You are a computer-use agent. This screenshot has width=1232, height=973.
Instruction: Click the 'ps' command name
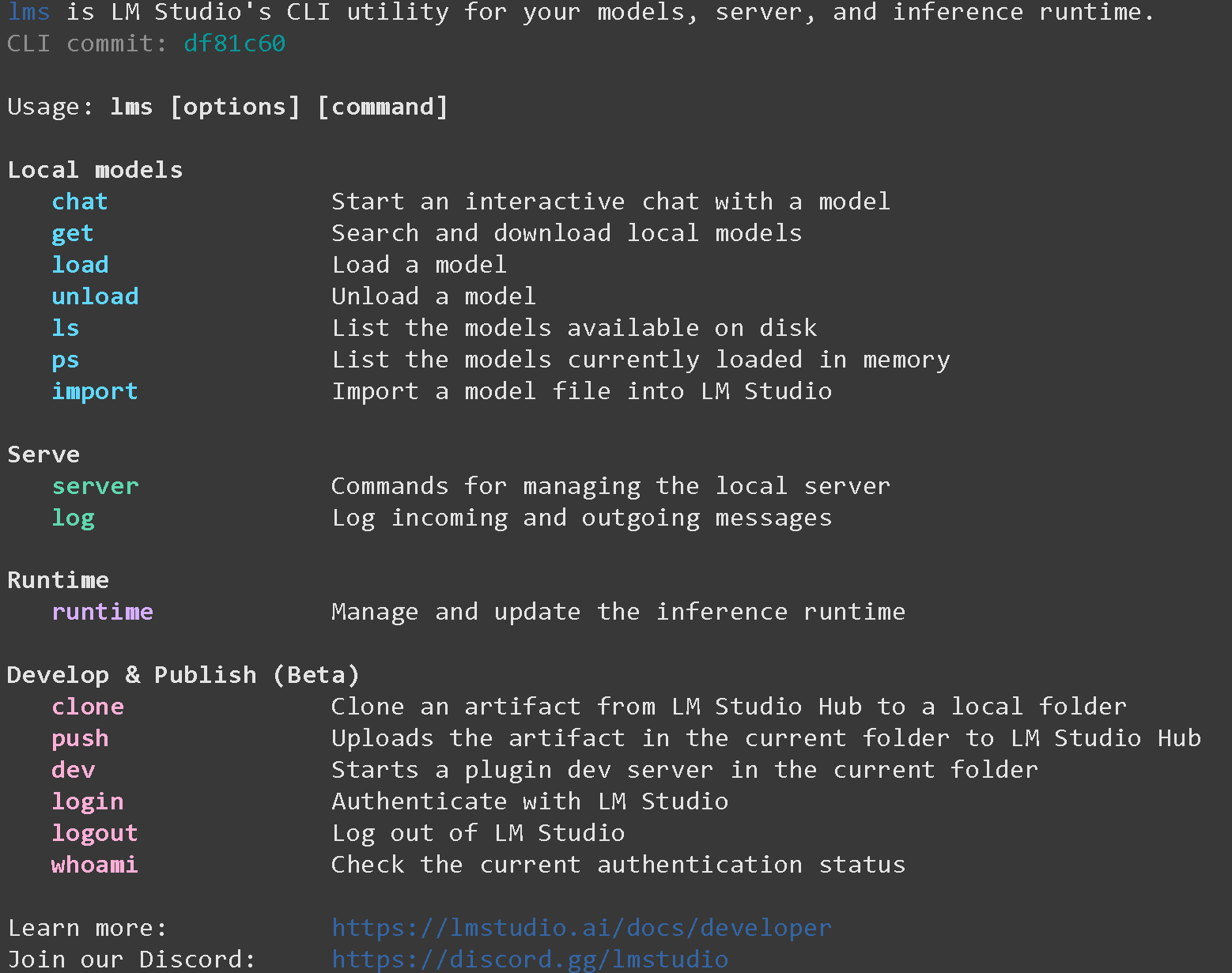(x=66, y=360)
